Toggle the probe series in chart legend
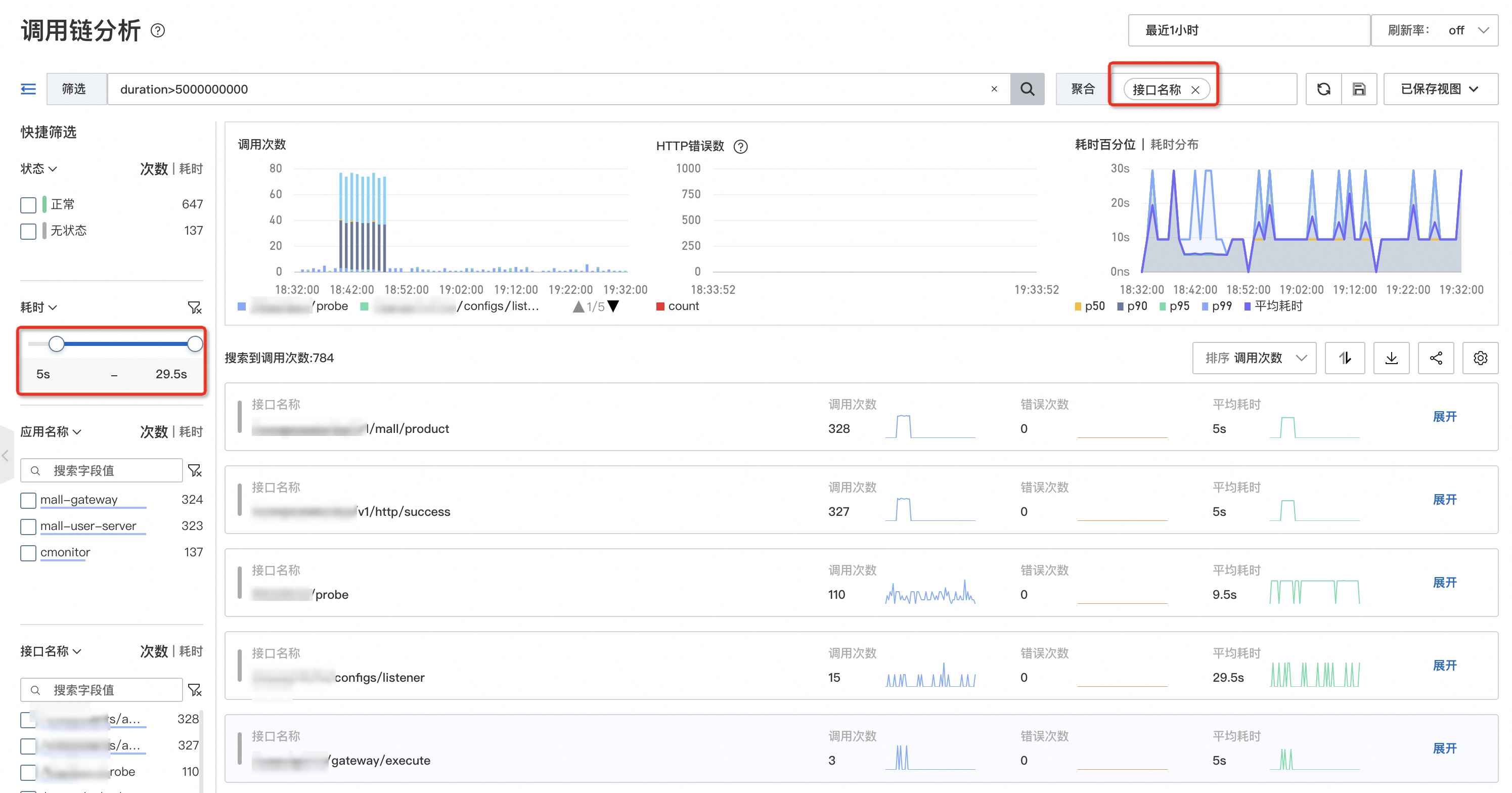Image resolution: width=1512 pixels, height=793 pixels. coord(293,306)
